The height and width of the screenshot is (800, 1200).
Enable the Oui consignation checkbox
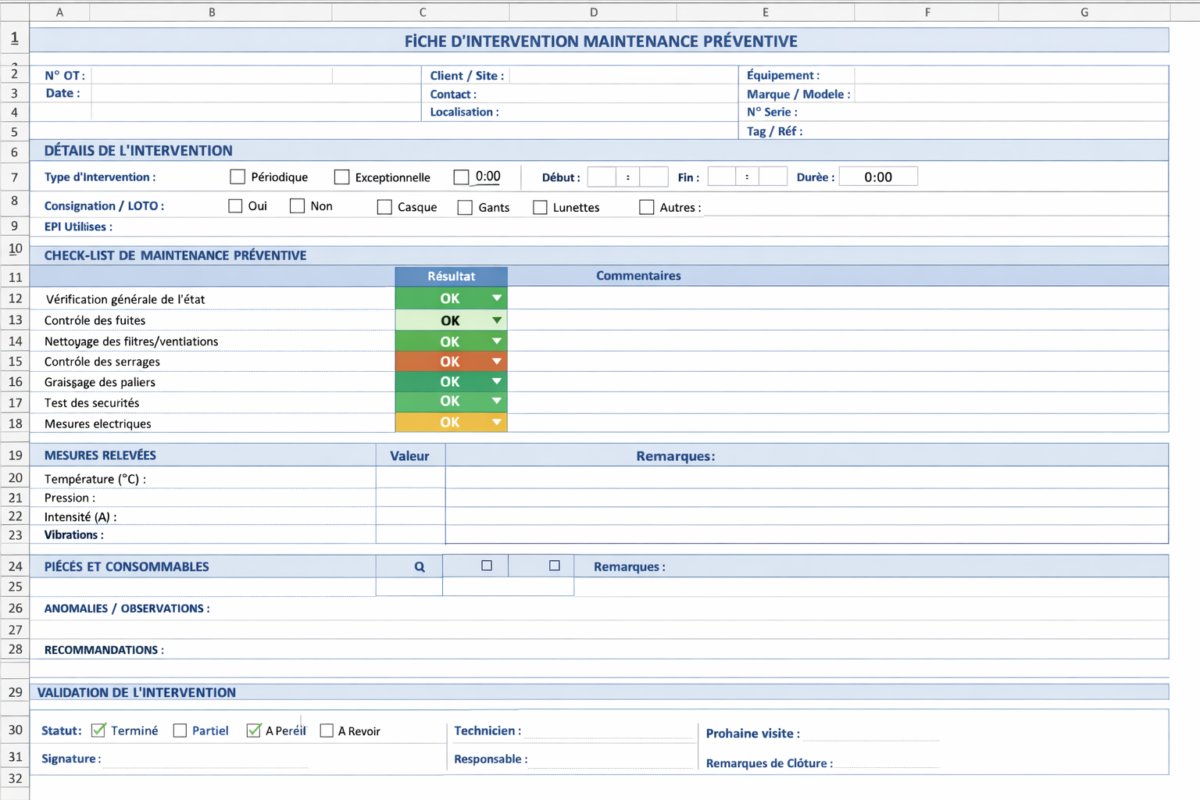235,206
